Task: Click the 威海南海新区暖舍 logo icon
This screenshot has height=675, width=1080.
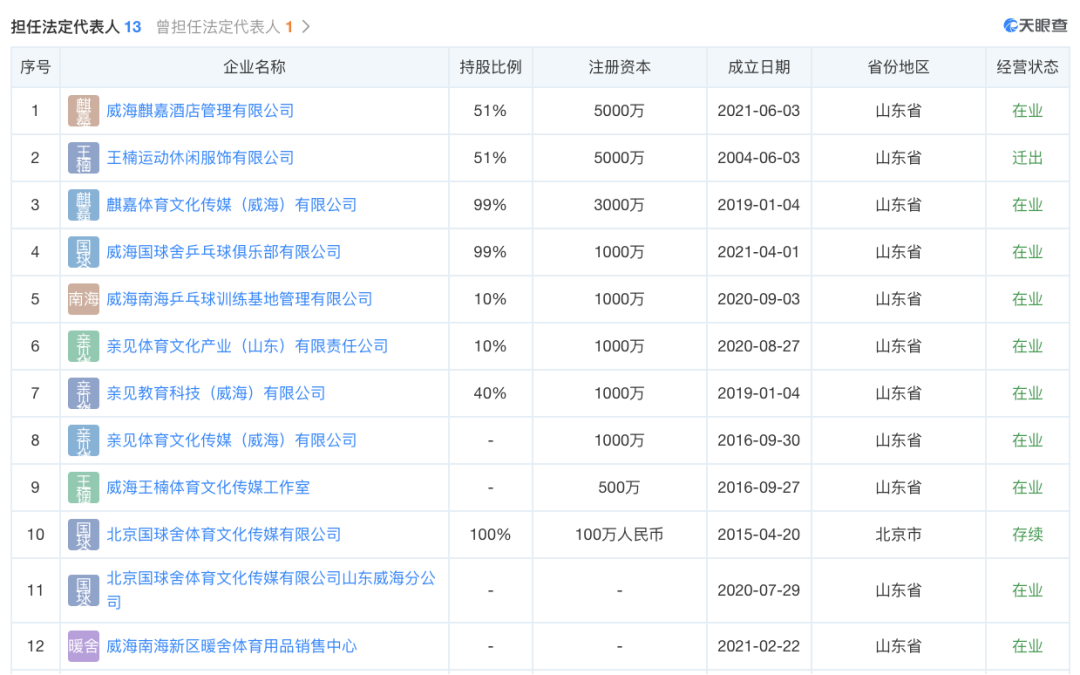Action: 83,646
